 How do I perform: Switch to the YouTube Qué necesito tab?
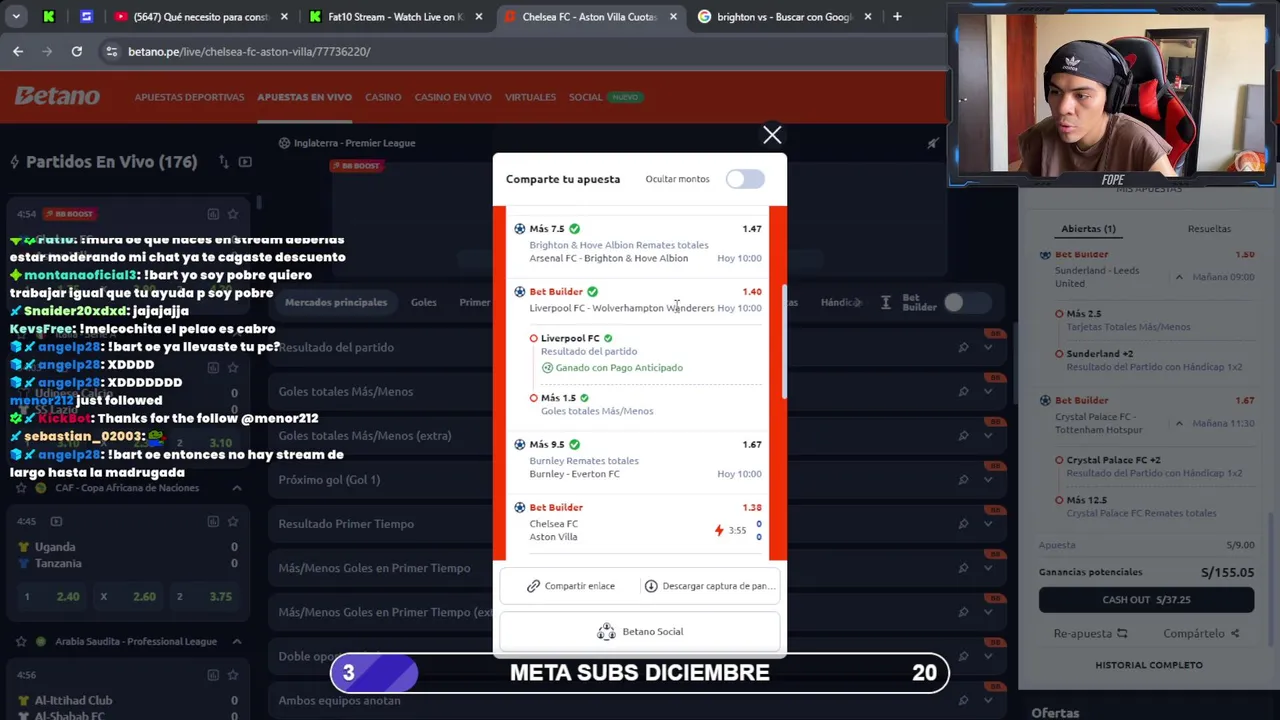click(x=200, y=17)
